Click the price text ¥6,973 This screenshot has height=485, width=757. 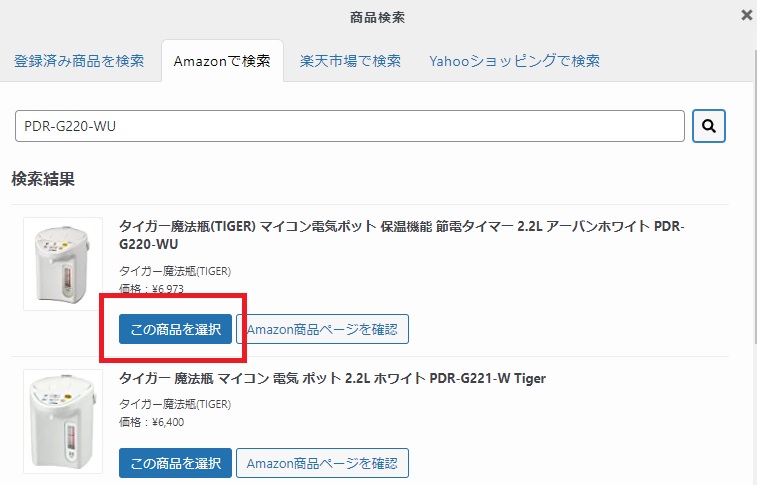tap(168, 289)
